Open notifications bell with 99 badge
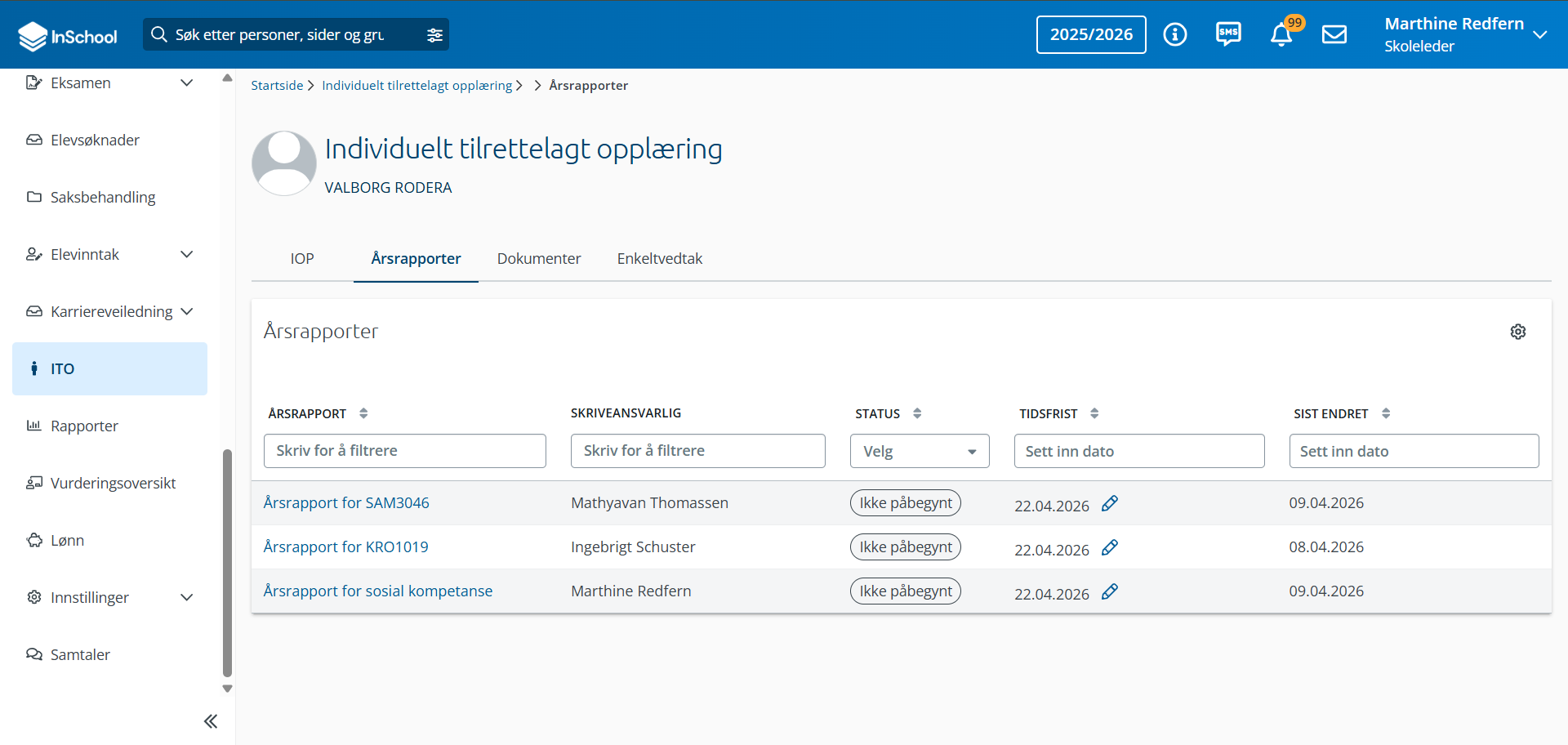Image resolution: width=1568 pixels, height=745 pixels. [1282, 34]
